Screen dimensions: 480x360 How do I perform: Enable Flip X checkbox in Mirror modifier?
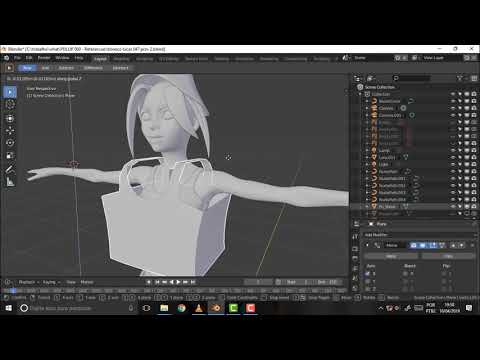pyautogui.click(x=444, y=273)
